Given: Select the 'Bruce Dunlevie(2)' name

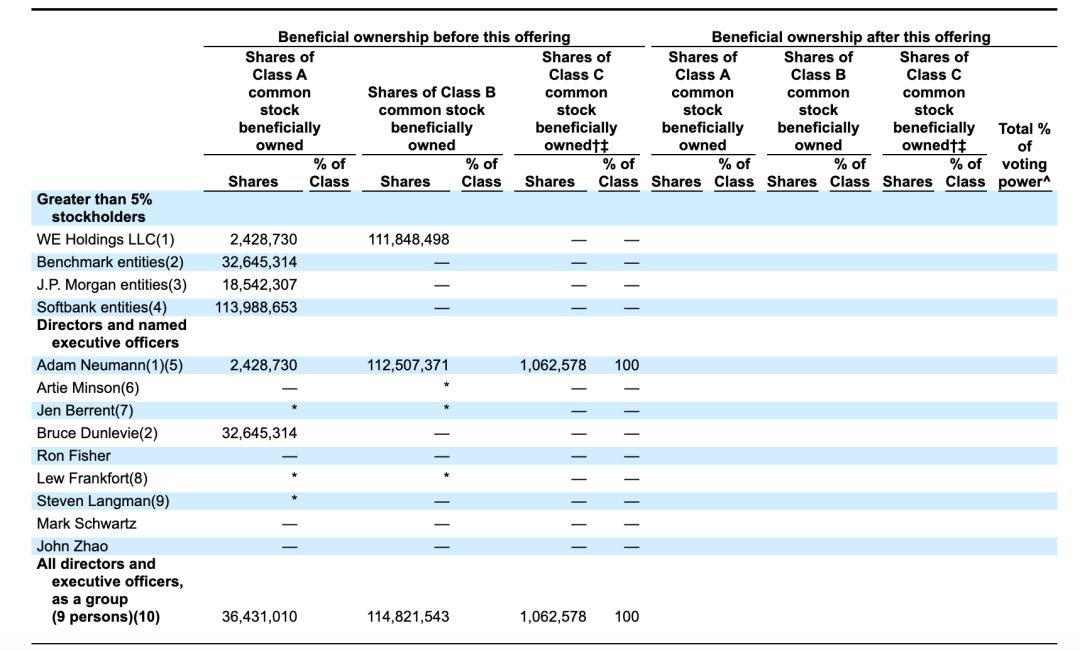Looking at the screenshot, I should (x=97, y=434).
